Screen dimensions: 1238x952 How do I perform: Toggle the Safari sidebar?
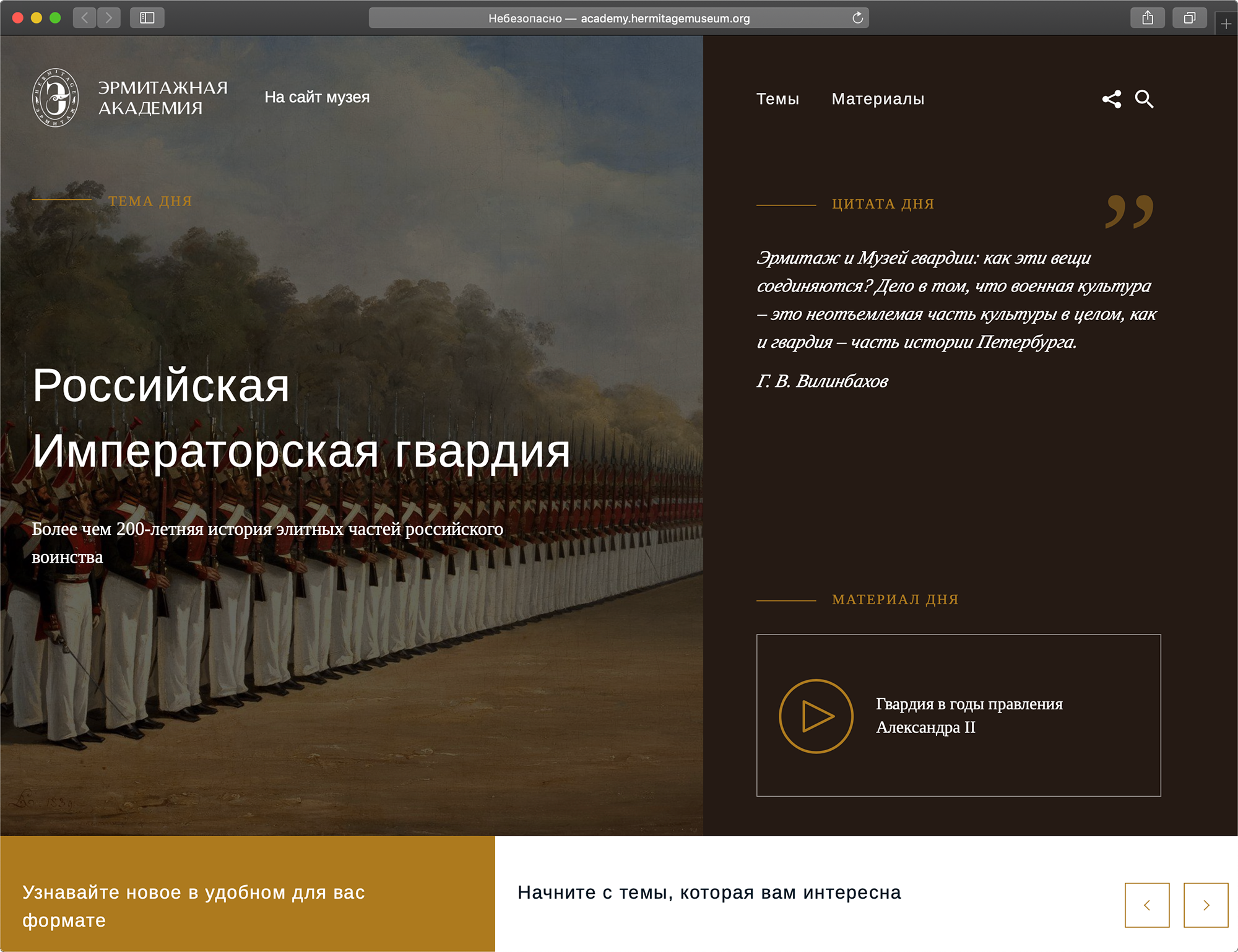(147, 18)
